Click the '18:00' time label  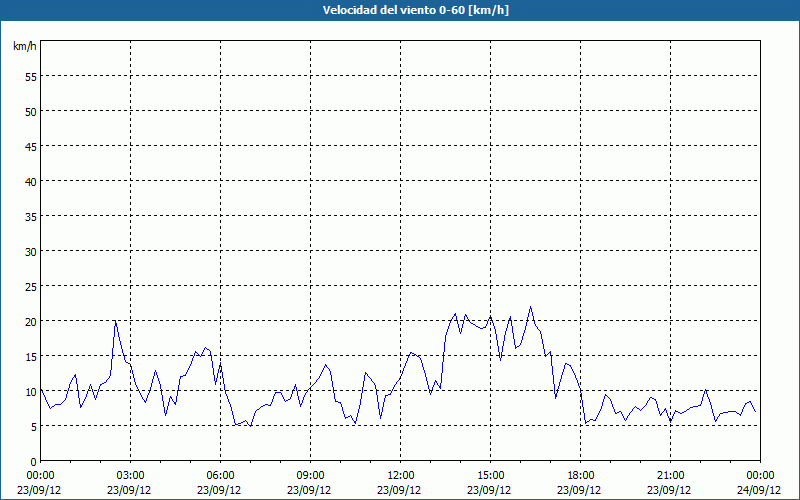(x=581, y=476)
